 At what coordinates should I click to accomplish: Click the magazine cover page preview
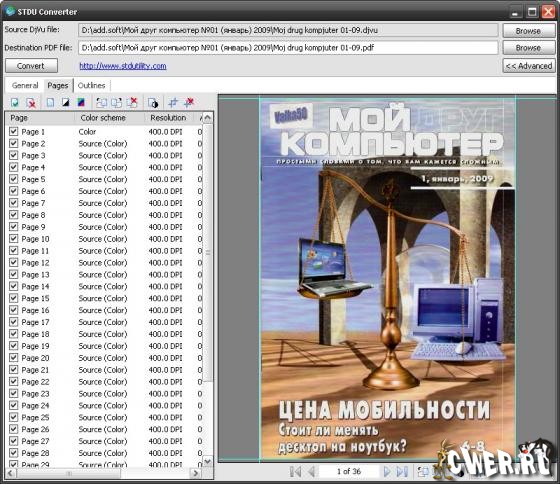(388, 279)
